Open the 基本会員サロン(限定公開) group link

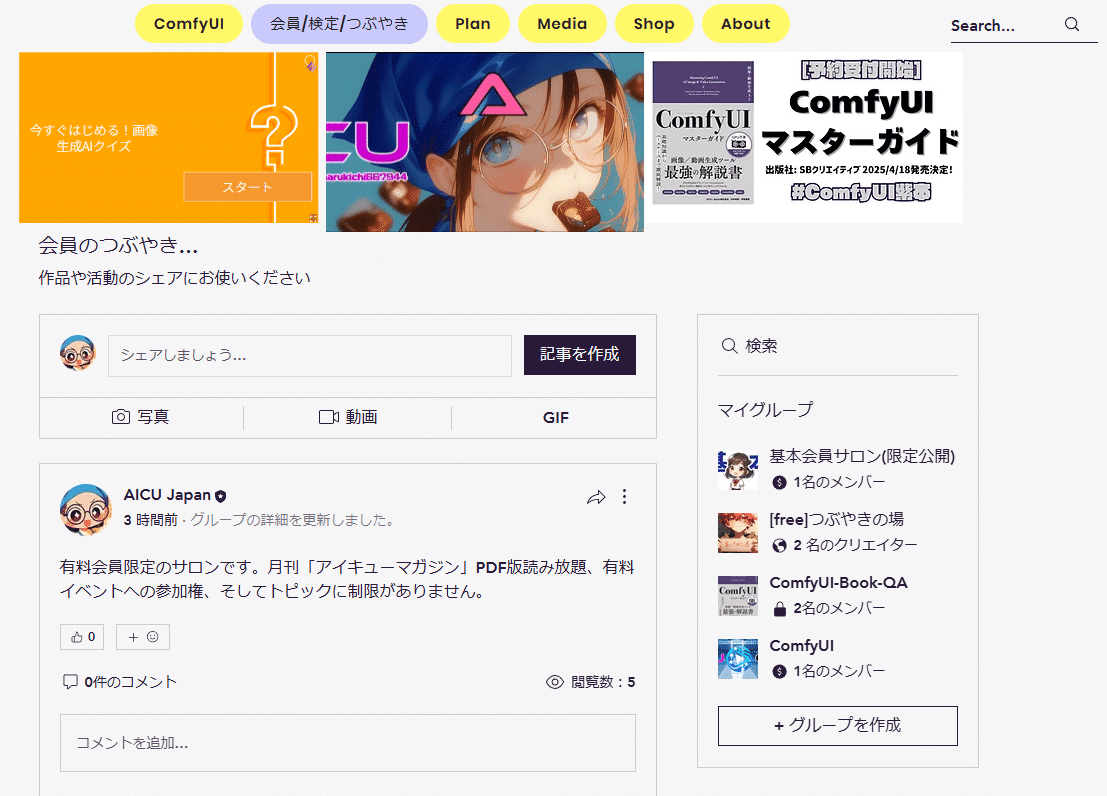[862, 456]
